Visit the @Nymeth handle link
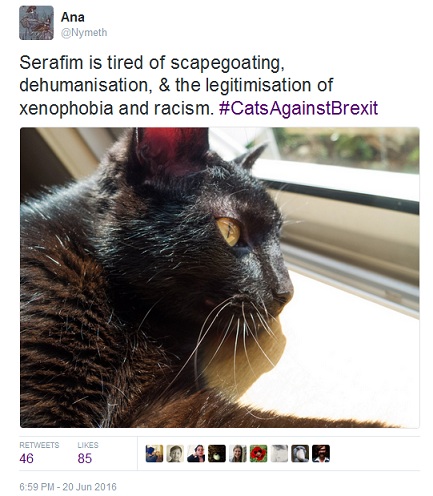 coord(84,33)
